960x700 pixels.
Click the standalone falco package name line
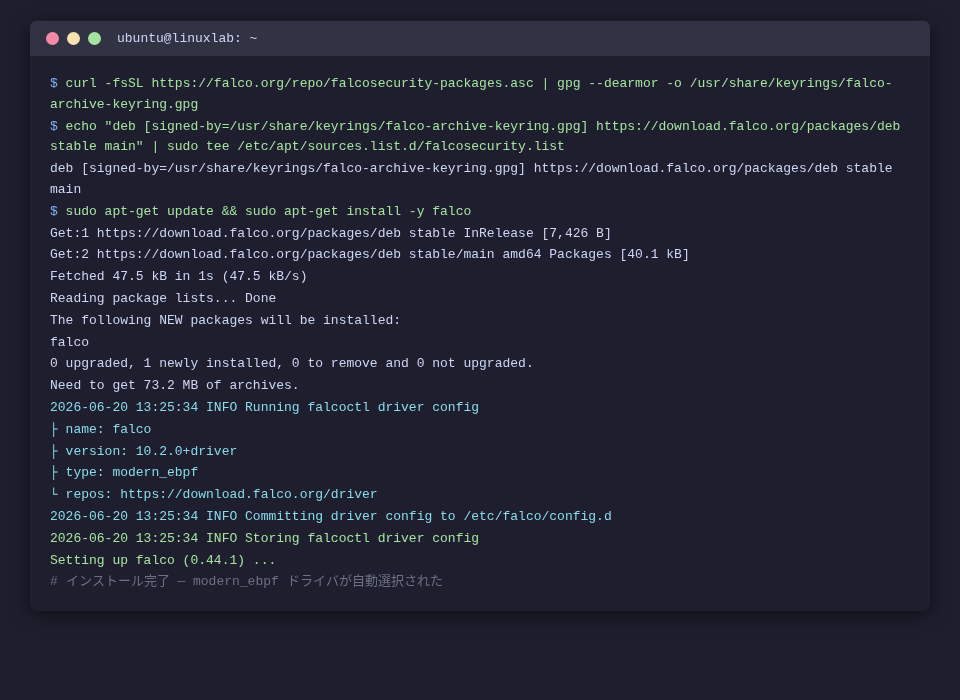[69, 342]
